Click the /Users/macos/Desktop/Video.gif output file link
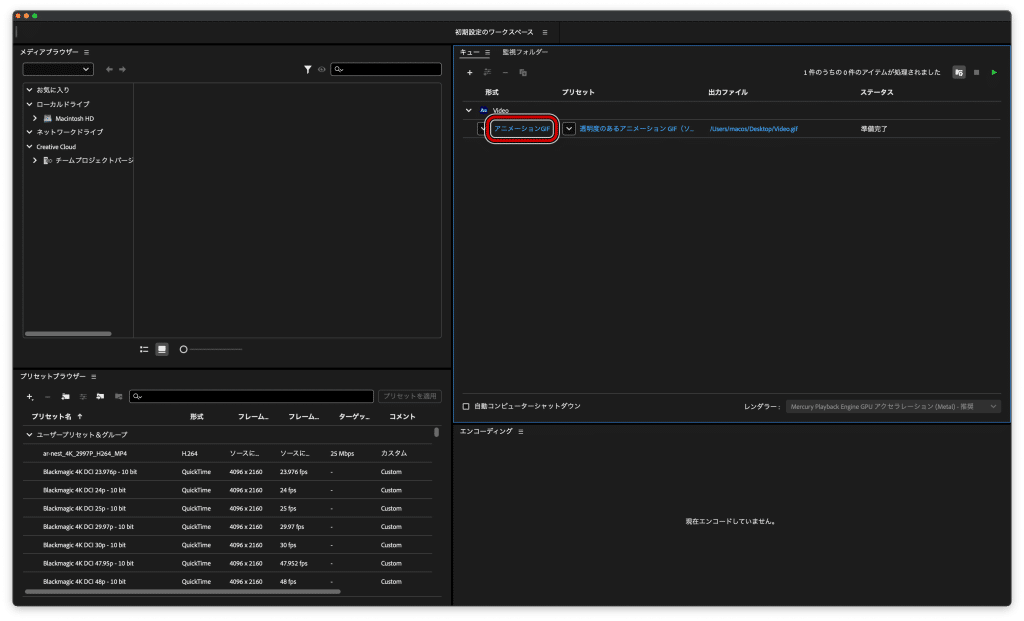Viewport: 1024px width, 621px height. 753,129
